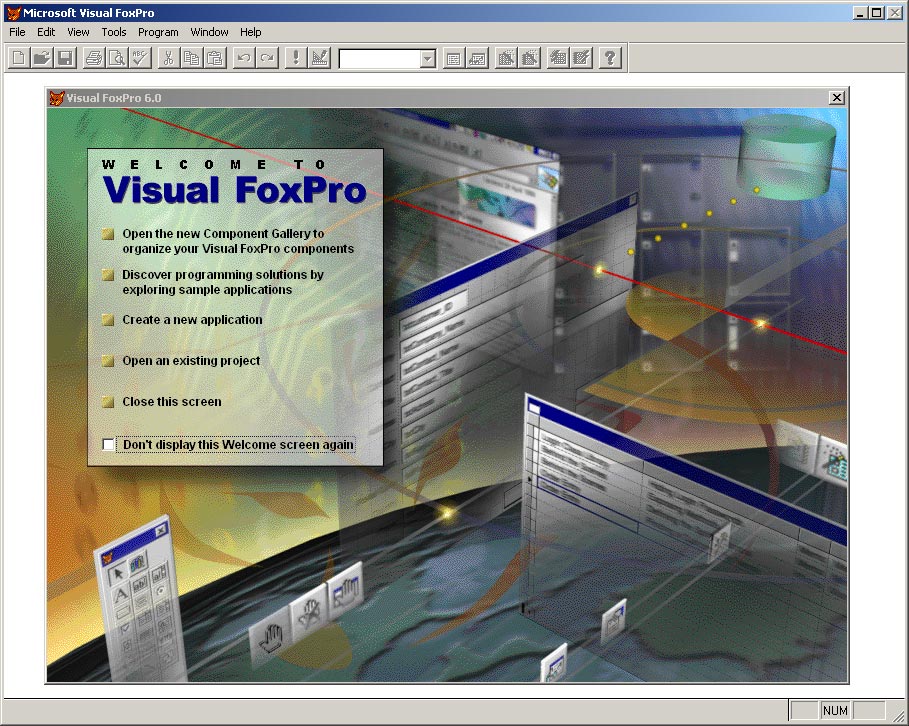Click the Report wizard toolbar icon
The height and width of the screenshot is (726, 909).
(x=529, y=58)
